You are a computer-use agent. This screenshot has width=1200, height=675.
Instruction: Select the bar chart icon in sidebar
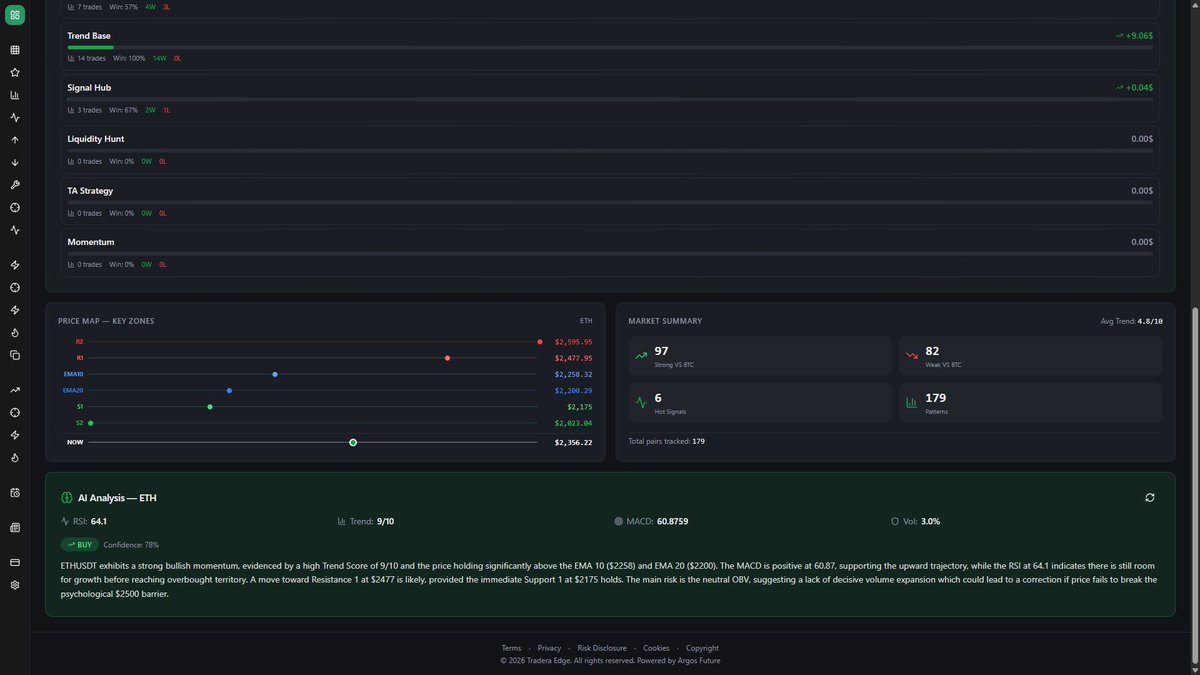click(15, 96)
